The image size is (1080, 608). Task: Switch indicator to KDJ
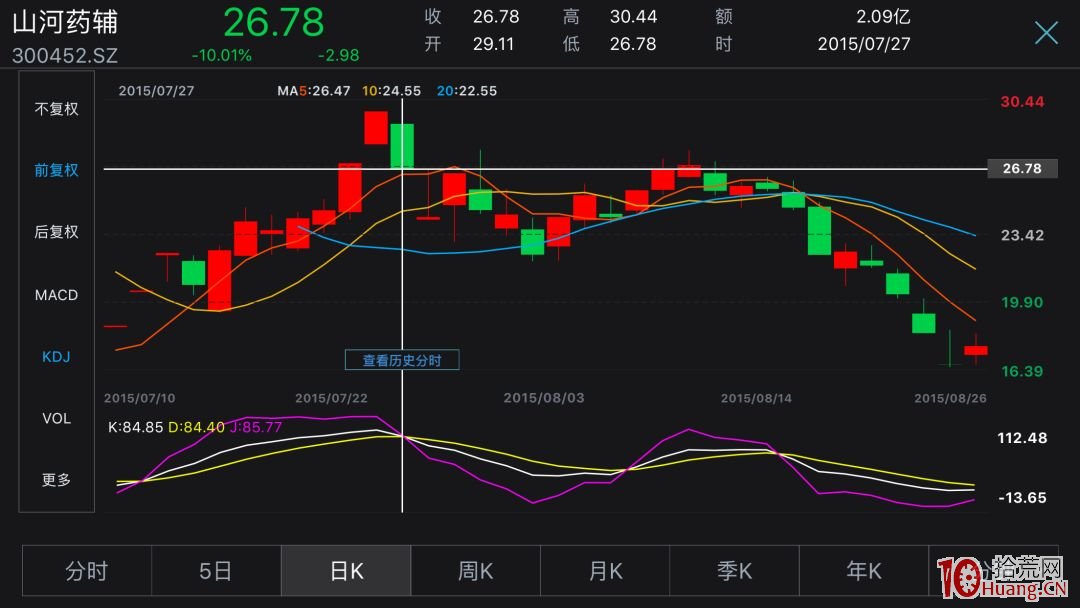(x=57, y=356)
